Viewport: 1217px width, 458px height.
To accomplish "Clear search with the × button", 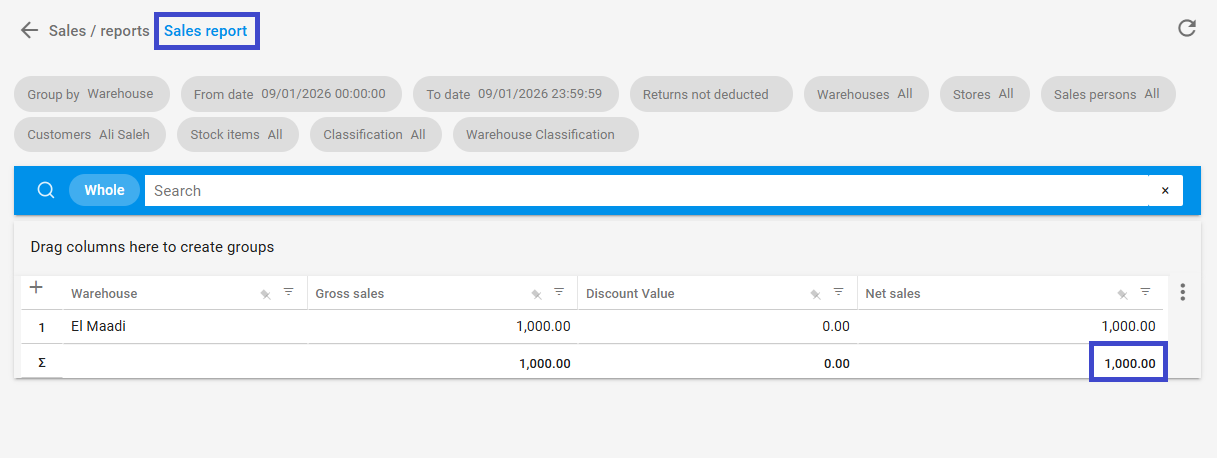I will point(1165,190).
